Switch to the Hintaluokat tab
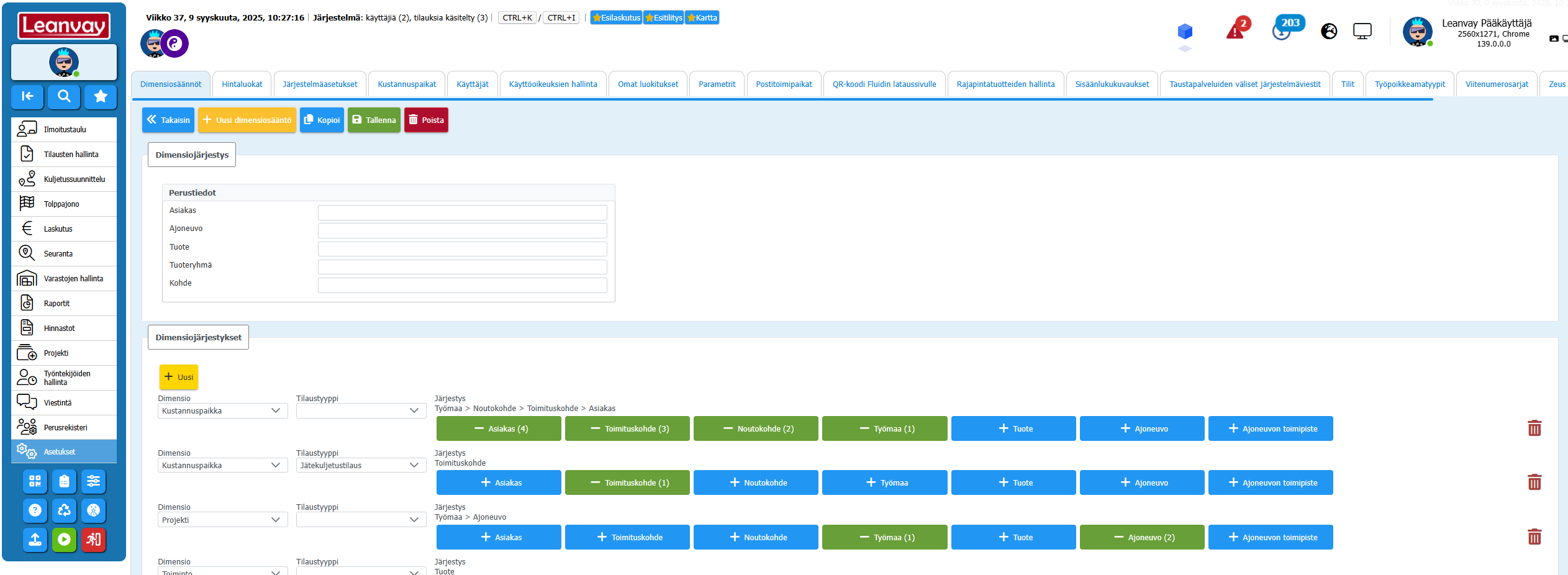1568x575 pixels. 242,84
